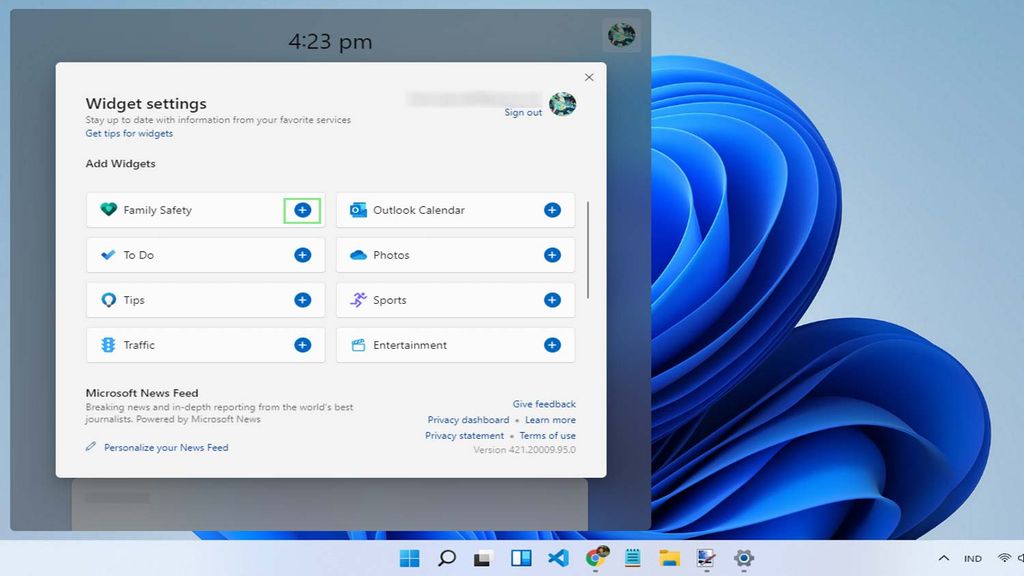The image size is (1024, 576).
Task: Click the Outlook Calendar icon
Action: (x=357, y=210)
